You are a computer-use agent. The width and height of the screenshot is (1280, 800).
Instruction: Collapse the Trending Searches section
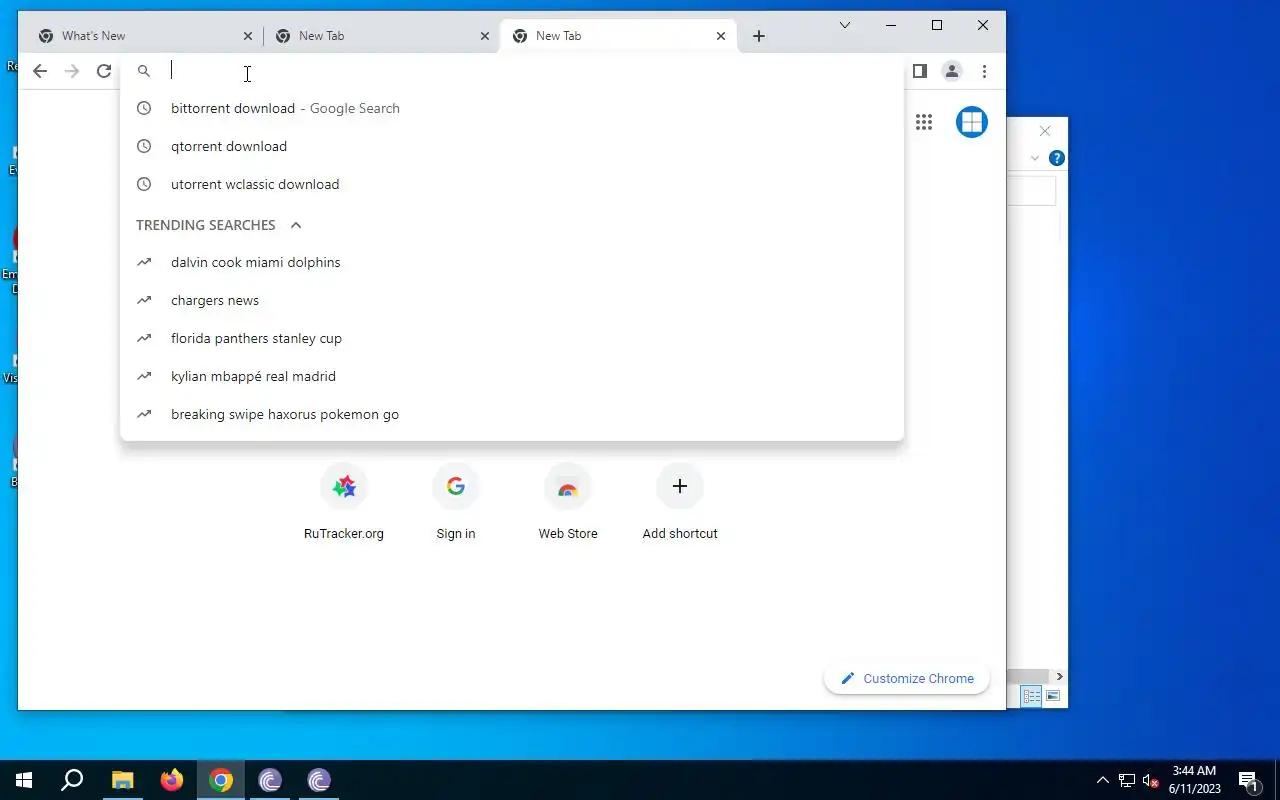296,225
